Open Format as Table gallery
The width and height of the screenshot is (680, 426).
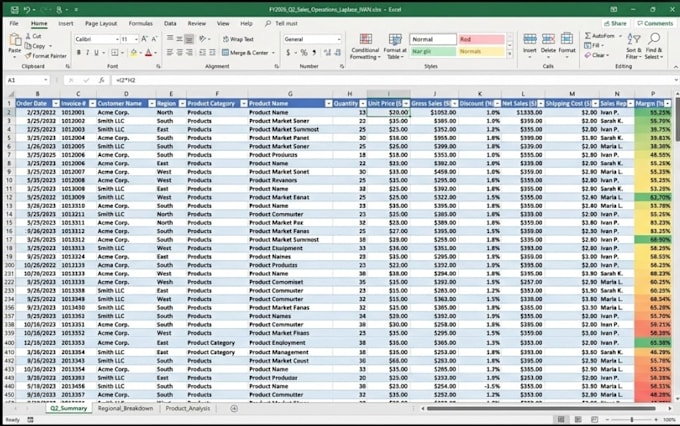point(395,46)
